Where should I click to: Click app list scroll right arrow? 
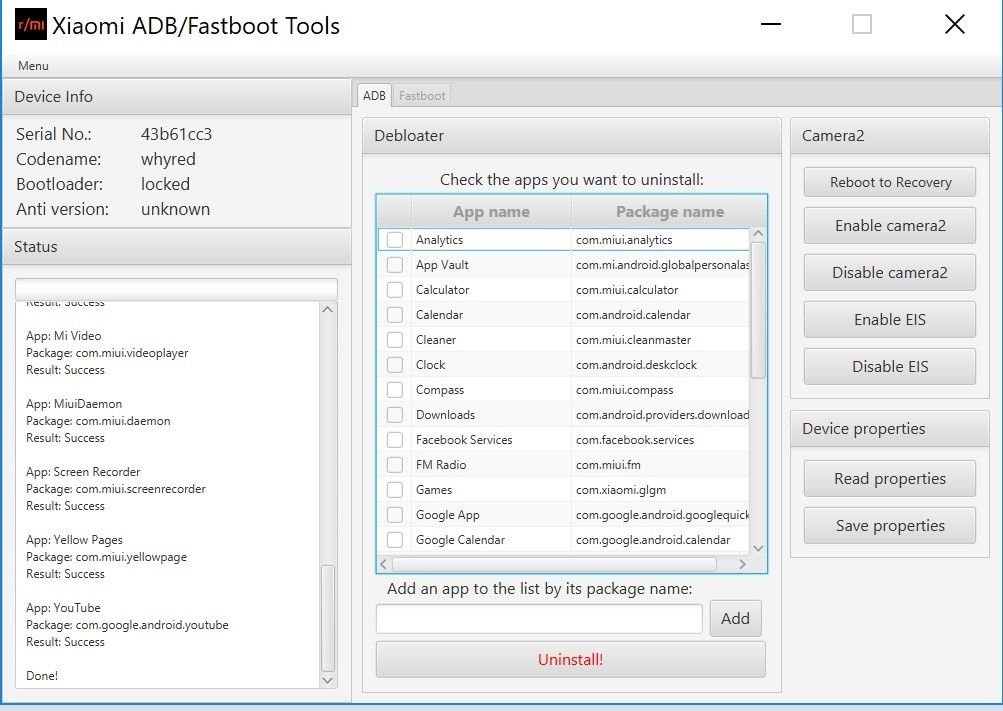pyautogui.click(x=742, y=564)
